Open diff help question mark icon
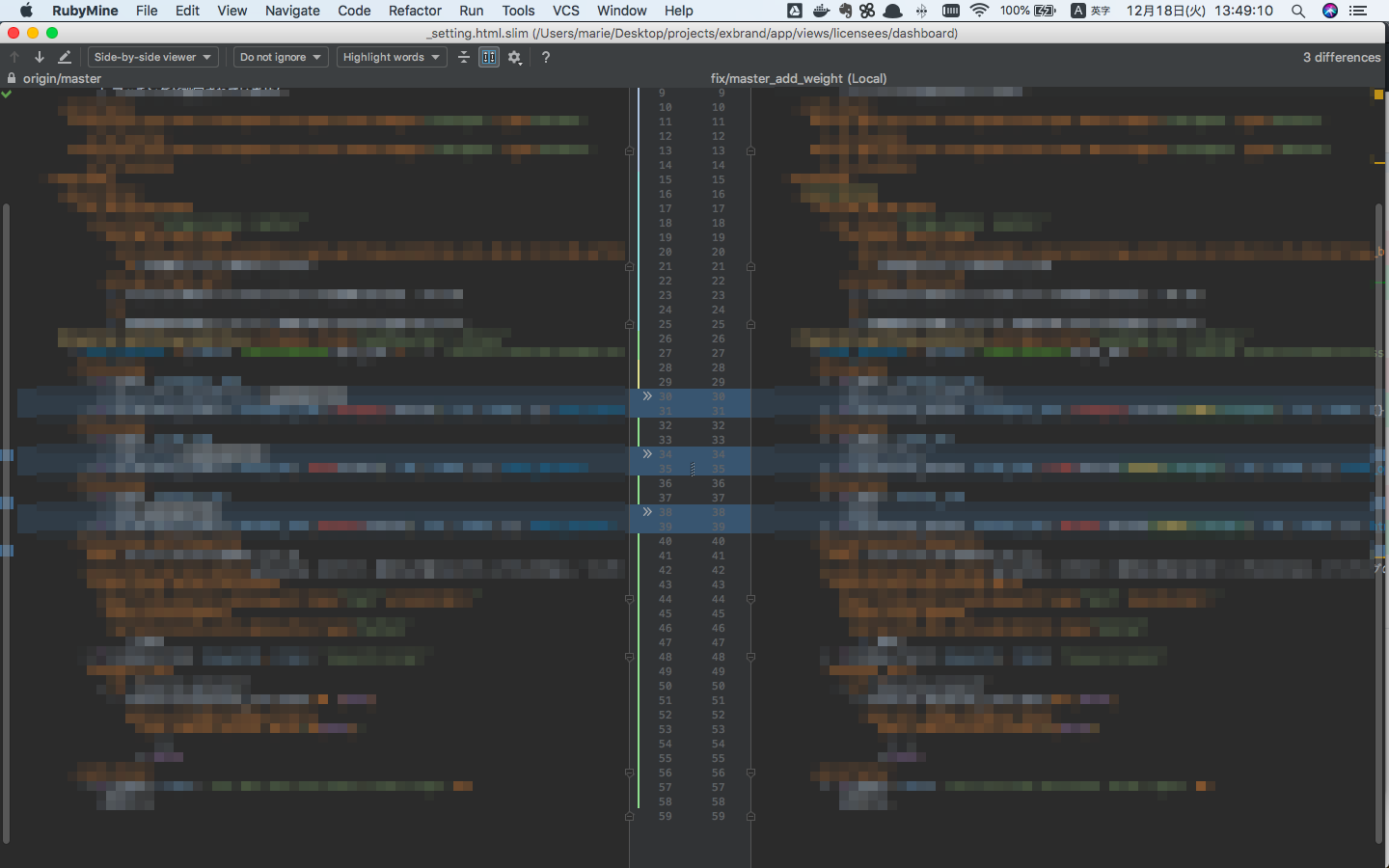The height and width of the screenshot is (868, 1389). click(546, 57)
